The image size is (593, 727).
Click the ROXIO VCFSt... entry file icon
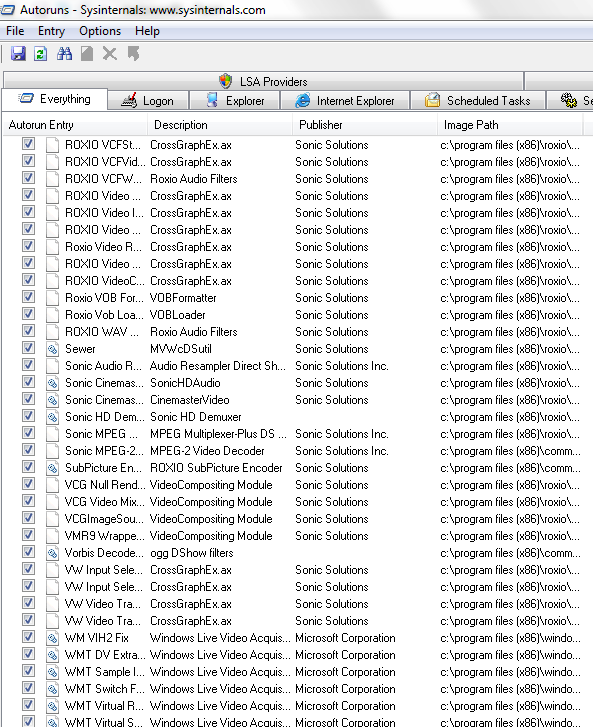[x=52, y=145]
